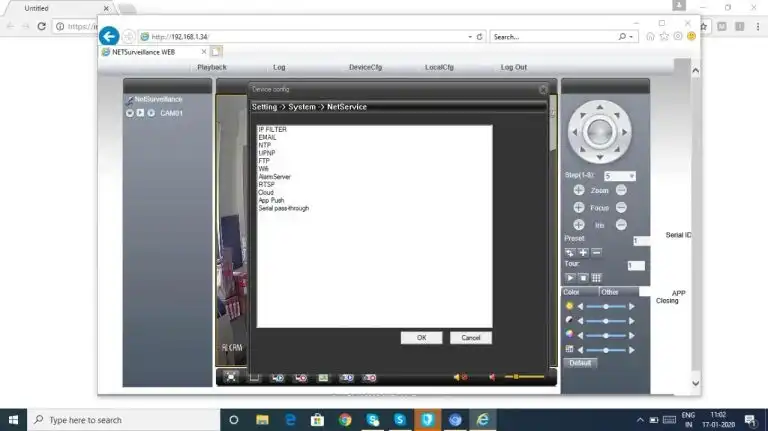
Task: Close the Device config dialog with X
Action: tap(543, 89)
